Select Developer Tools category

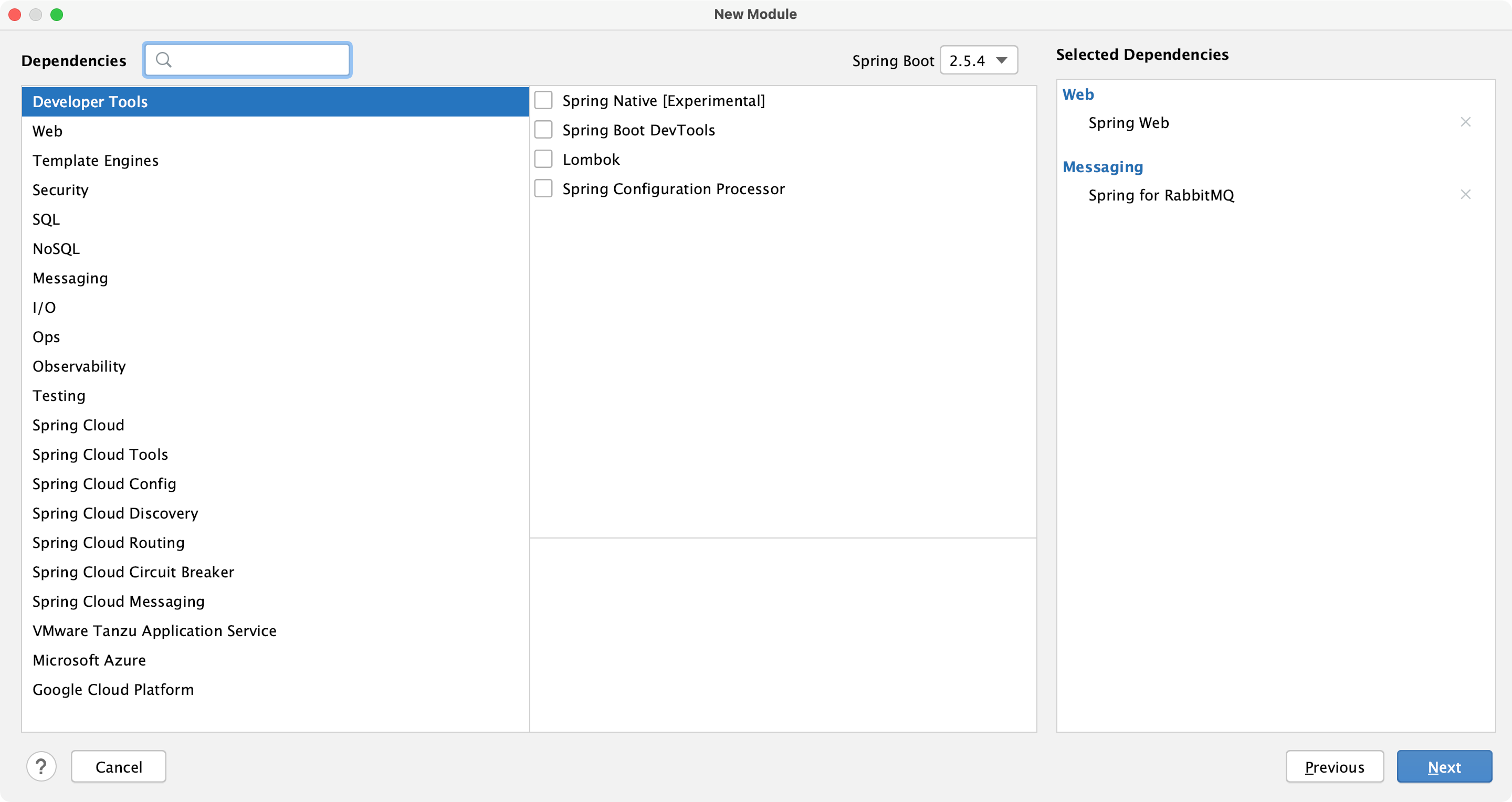[x=275, y=101]
